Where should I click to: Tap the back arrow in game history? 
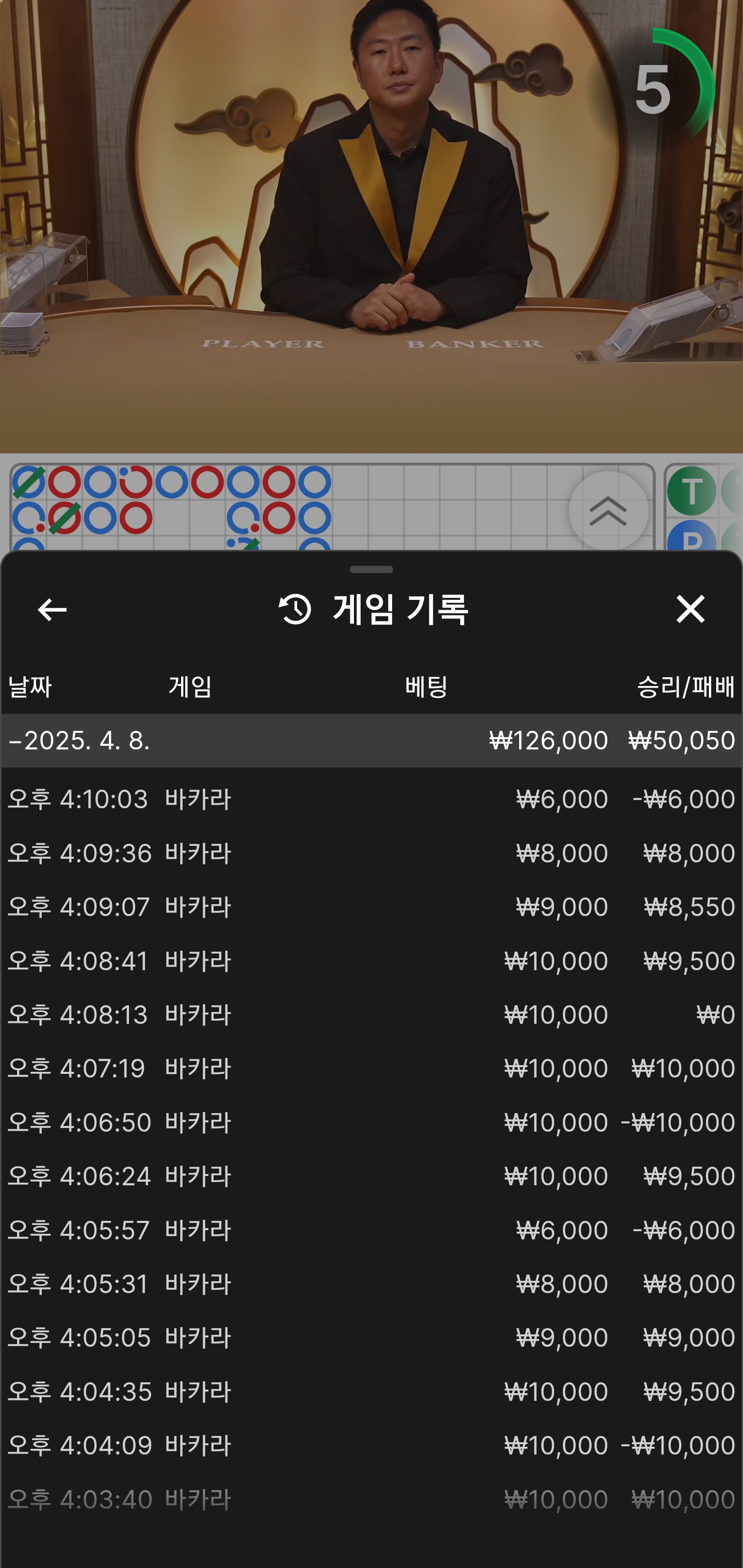52,609
